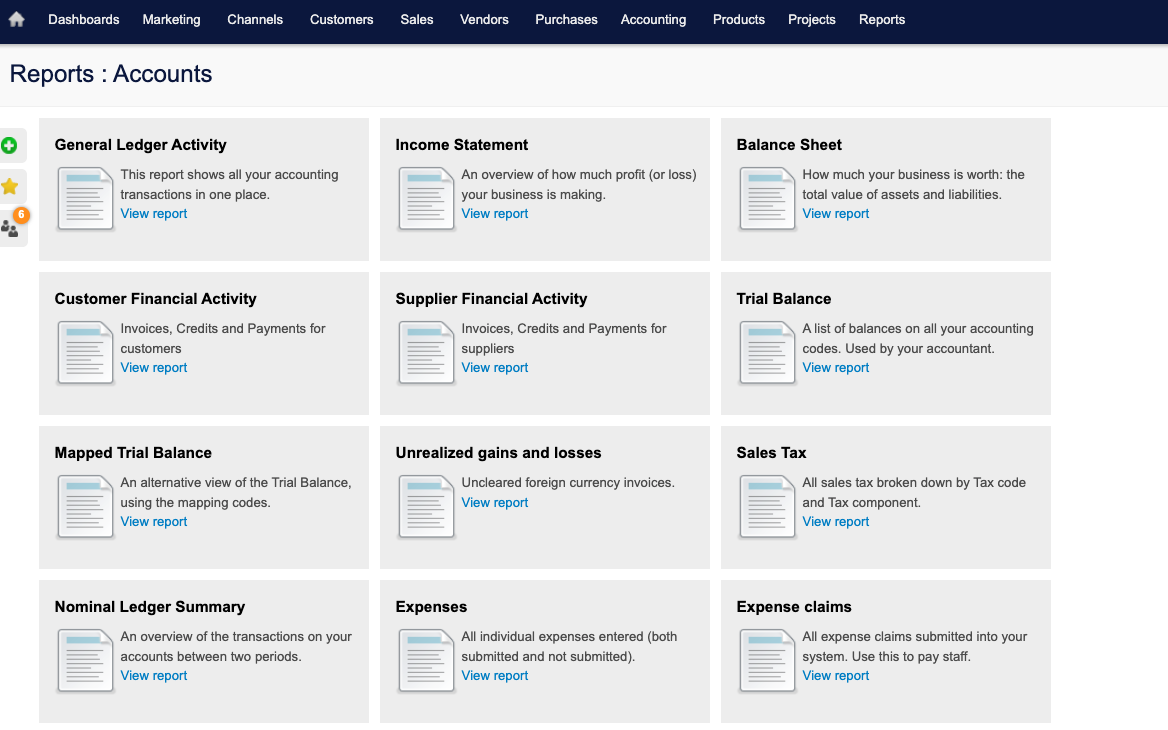This screenshot has height=730, width=1168.
Task: Select the star favorites sidebar icon
Action: 11,186
